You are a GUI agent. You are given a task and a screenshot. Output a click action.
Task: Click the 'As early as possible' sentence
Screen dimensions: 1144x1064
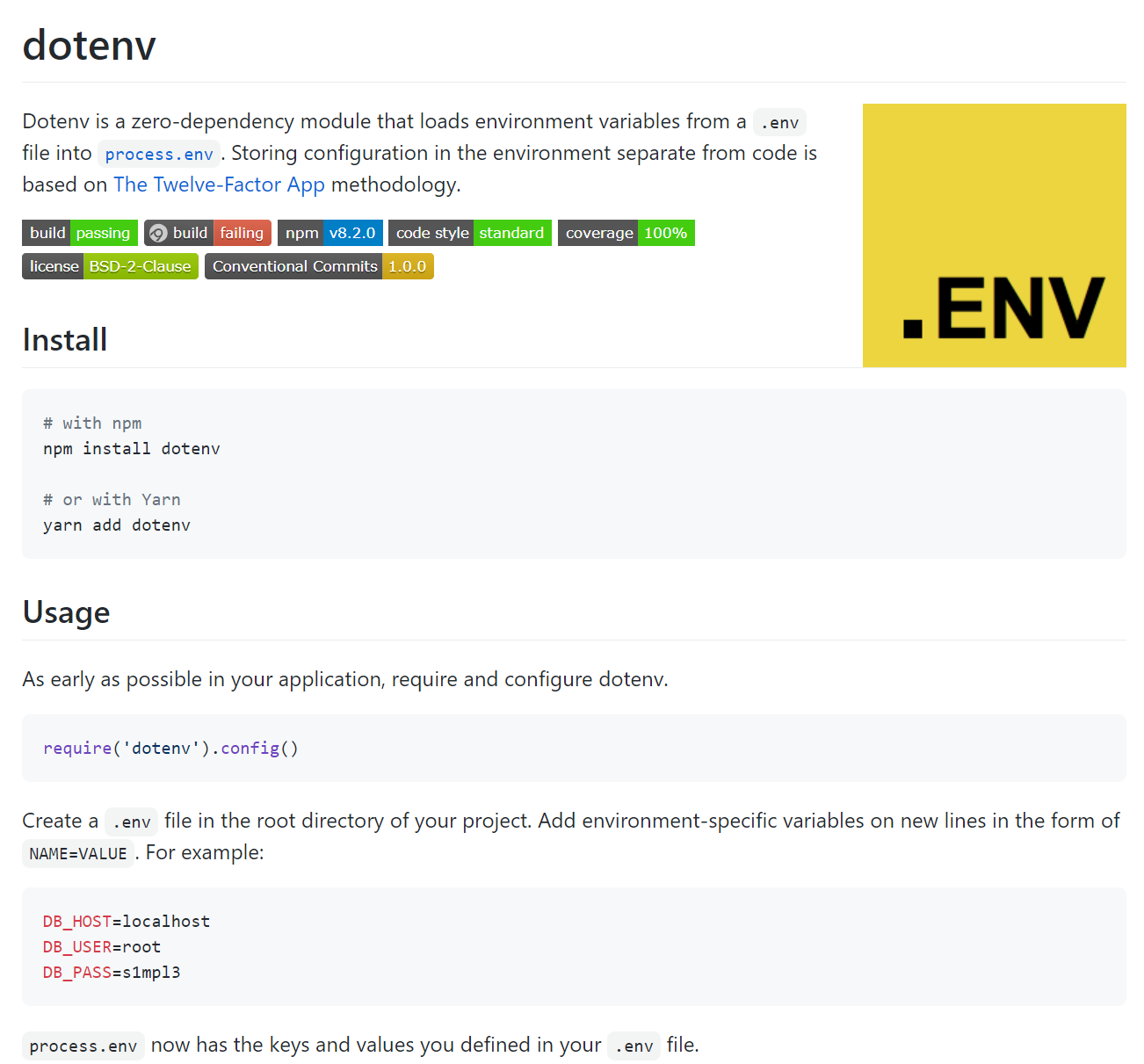[x=345, y=679]
